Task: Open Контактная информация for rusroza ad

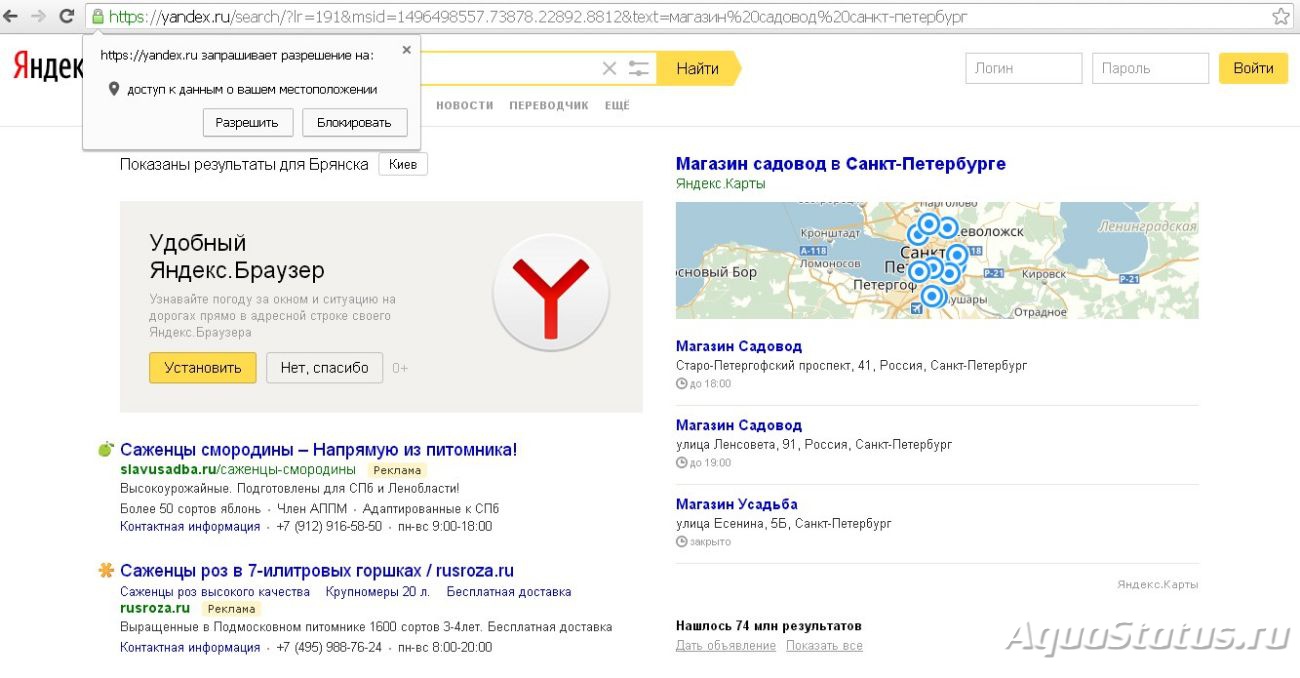Action: pos(190,647)
